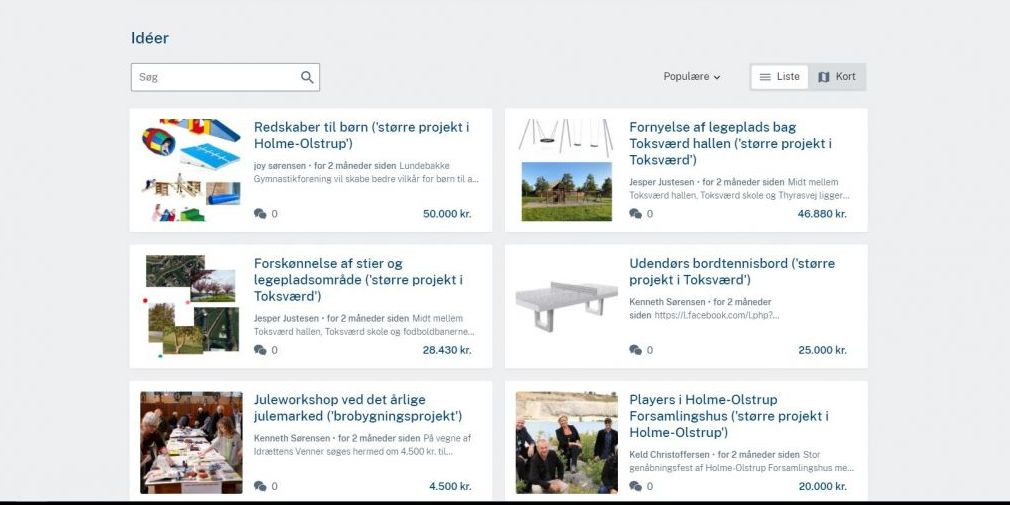Click the Christmas workshop table photo
Image resolution: width=1010 pixels, height=505 pixels.
pyautogui.click(x=191, y=443)
